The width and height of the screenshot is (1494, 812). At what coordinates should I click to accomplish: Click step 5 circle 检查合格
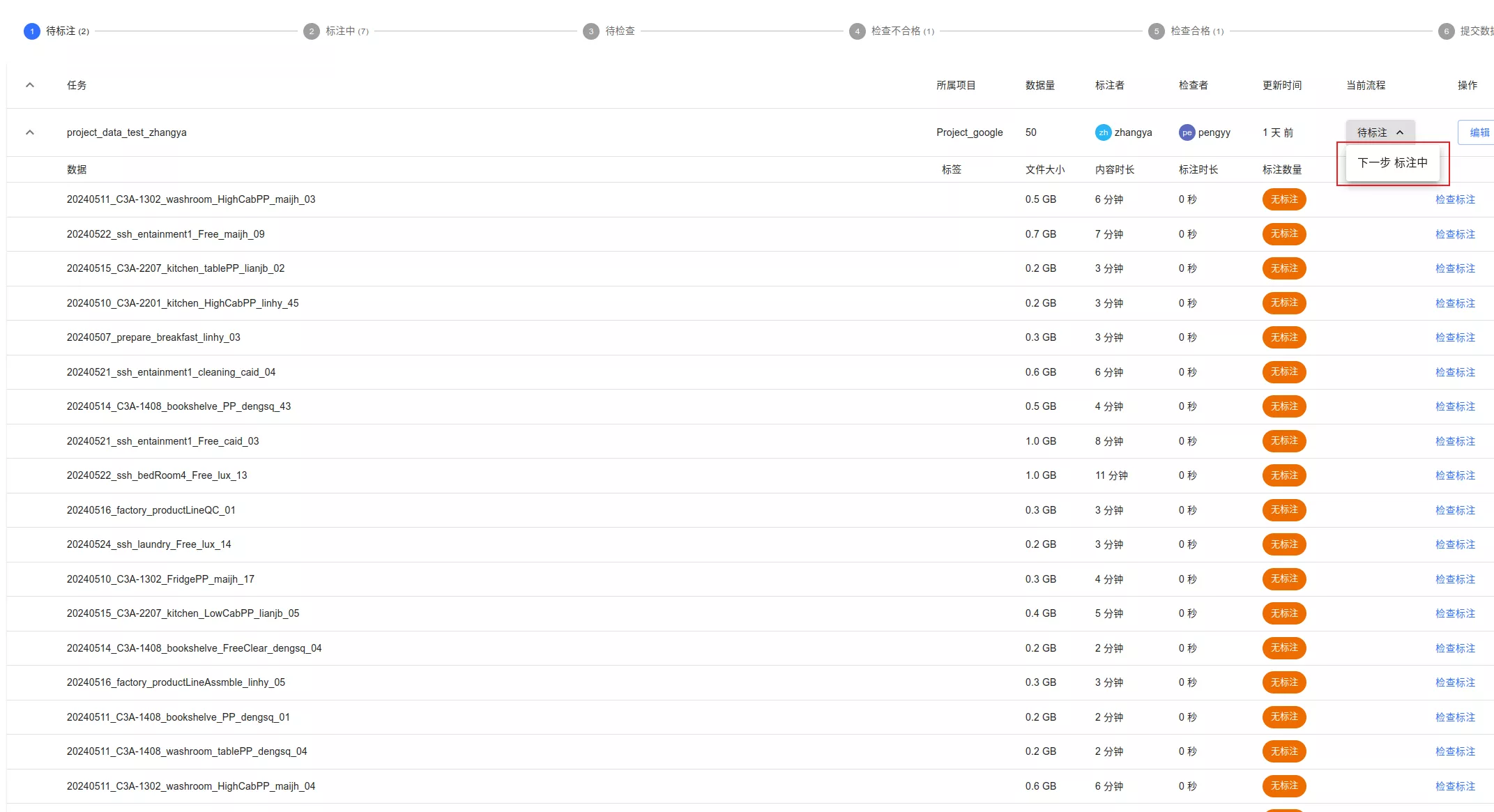pyautogui.click(x=1156, y=31)
